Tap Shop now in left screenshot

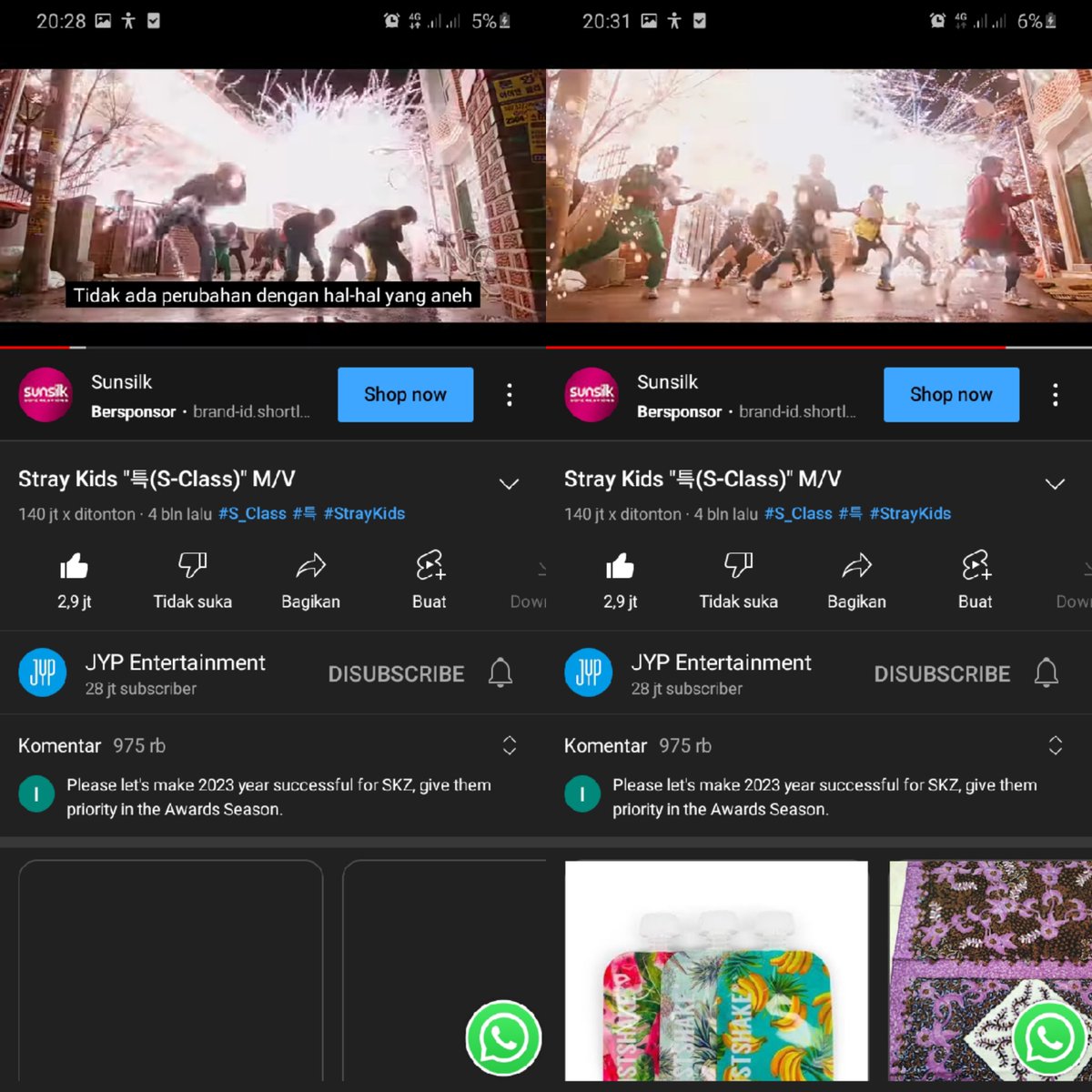click(405, 395)
